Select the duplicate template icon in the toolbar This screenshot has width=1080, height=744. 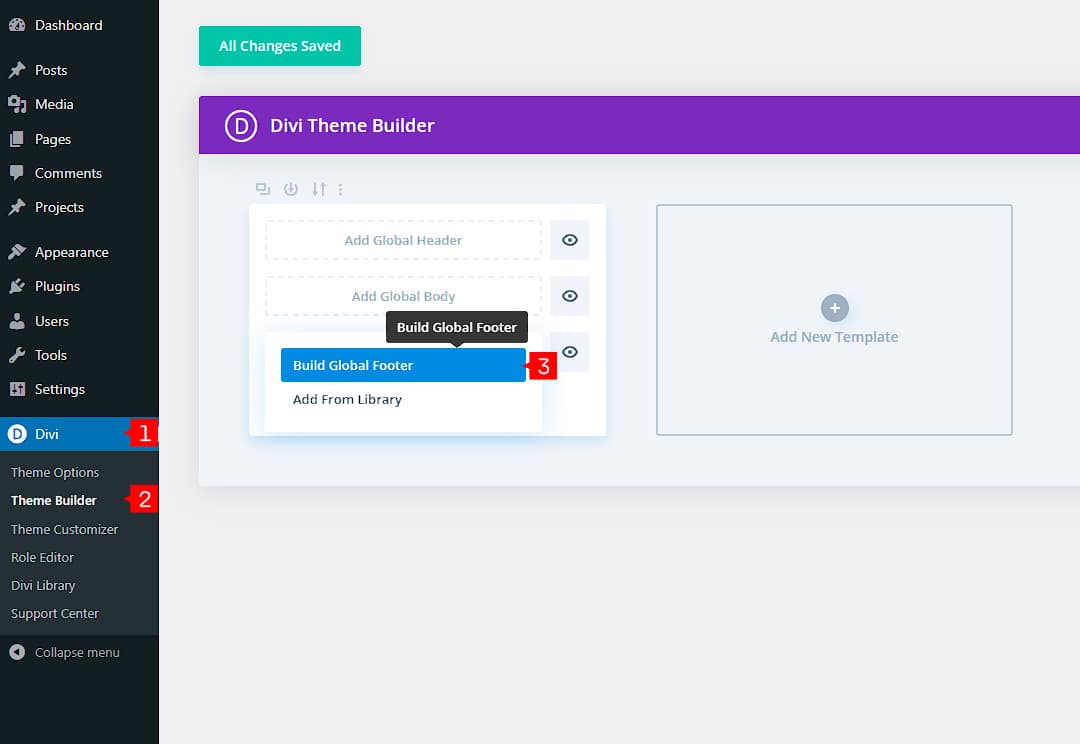262,189
